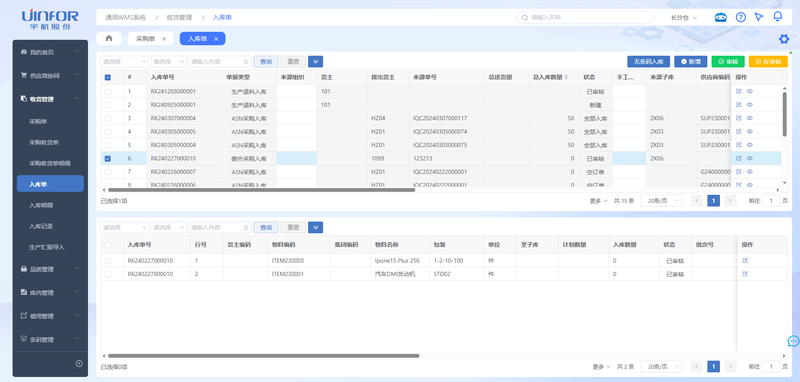Image resolution: width=800 pixels, height=382 pixels.
Task: Click edit icon for row RK240305000005
Action: coord(738,131)
